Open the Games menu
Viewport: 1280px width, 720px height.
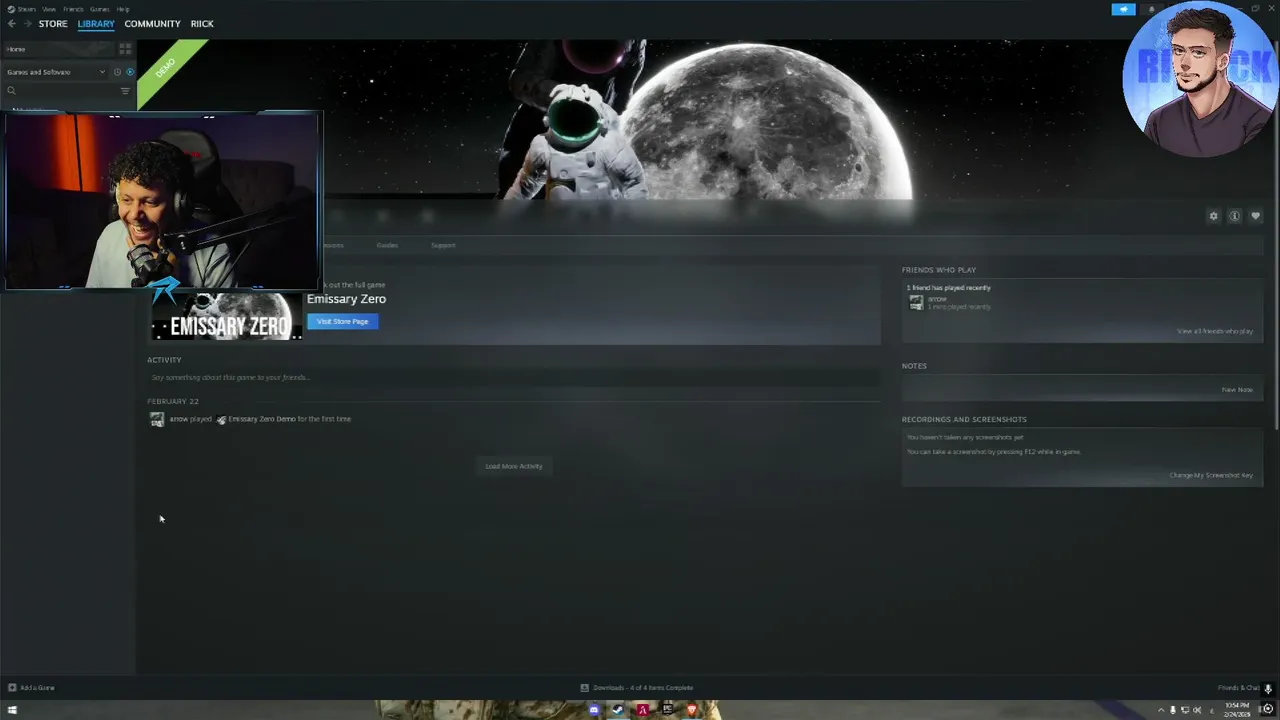tap(100, 9)
